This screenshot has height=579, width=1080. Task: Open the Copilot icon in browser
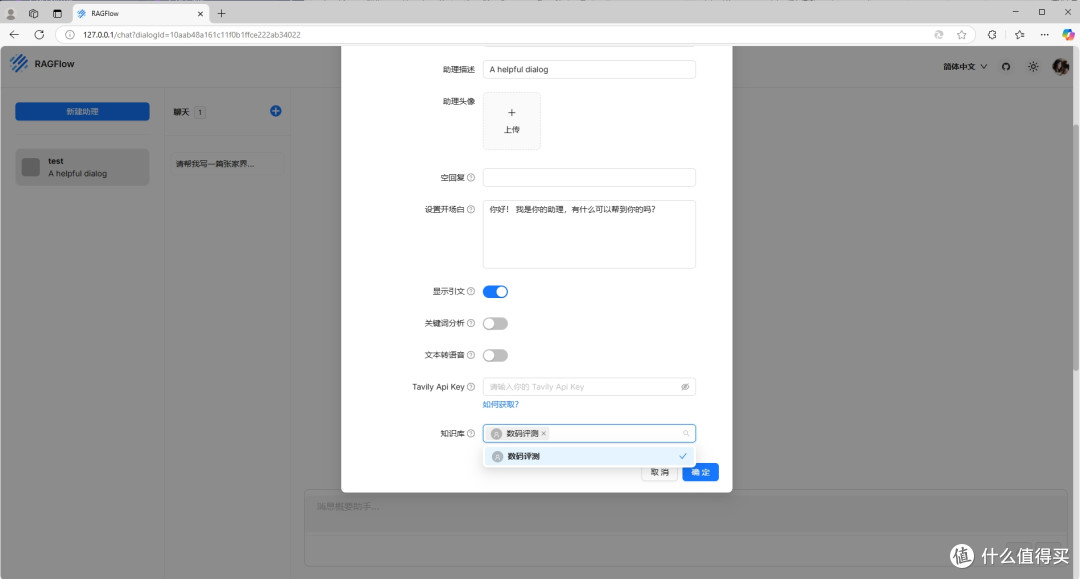(x=1068, y=34)
